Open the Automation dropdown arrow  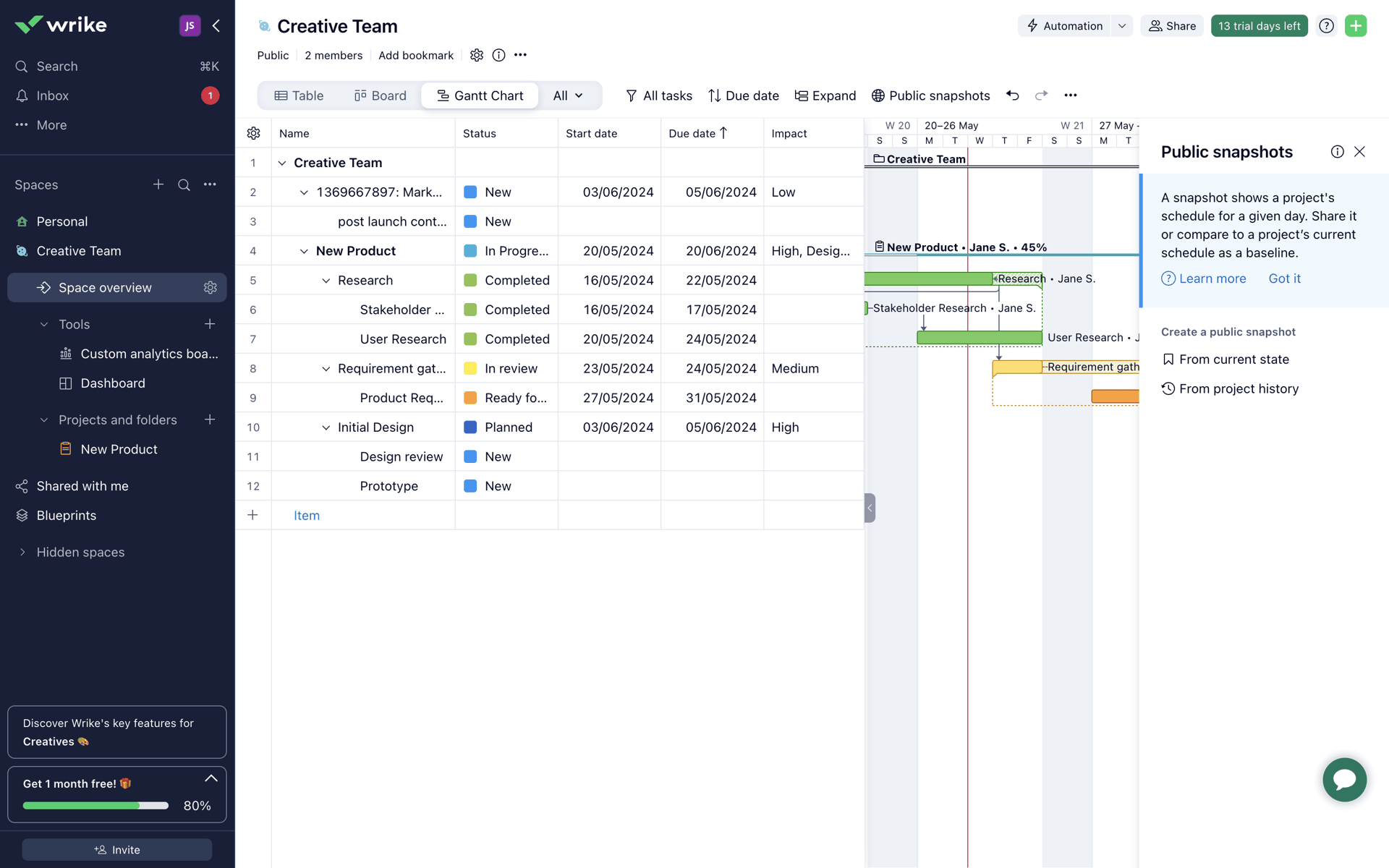tap(1122, 26)
